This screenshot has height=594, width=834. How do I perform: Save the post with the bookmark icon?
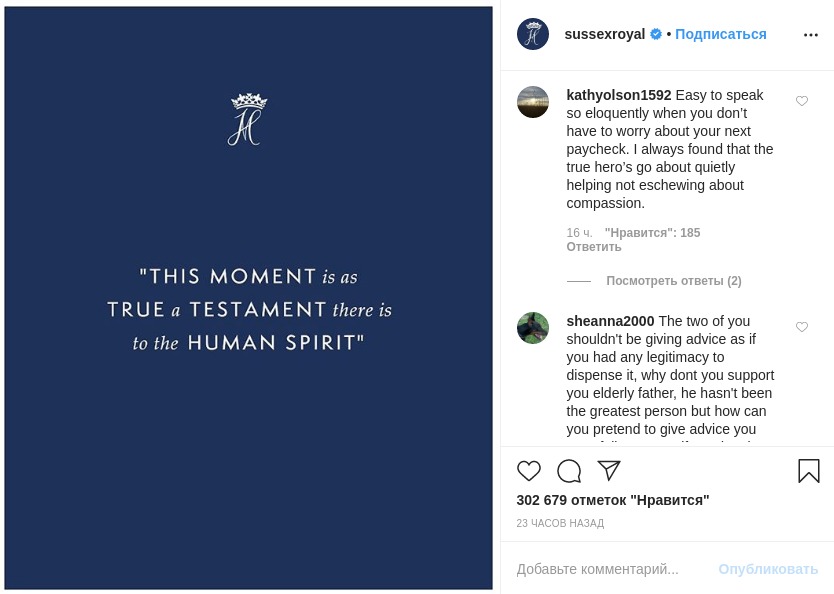click(808, 471)
